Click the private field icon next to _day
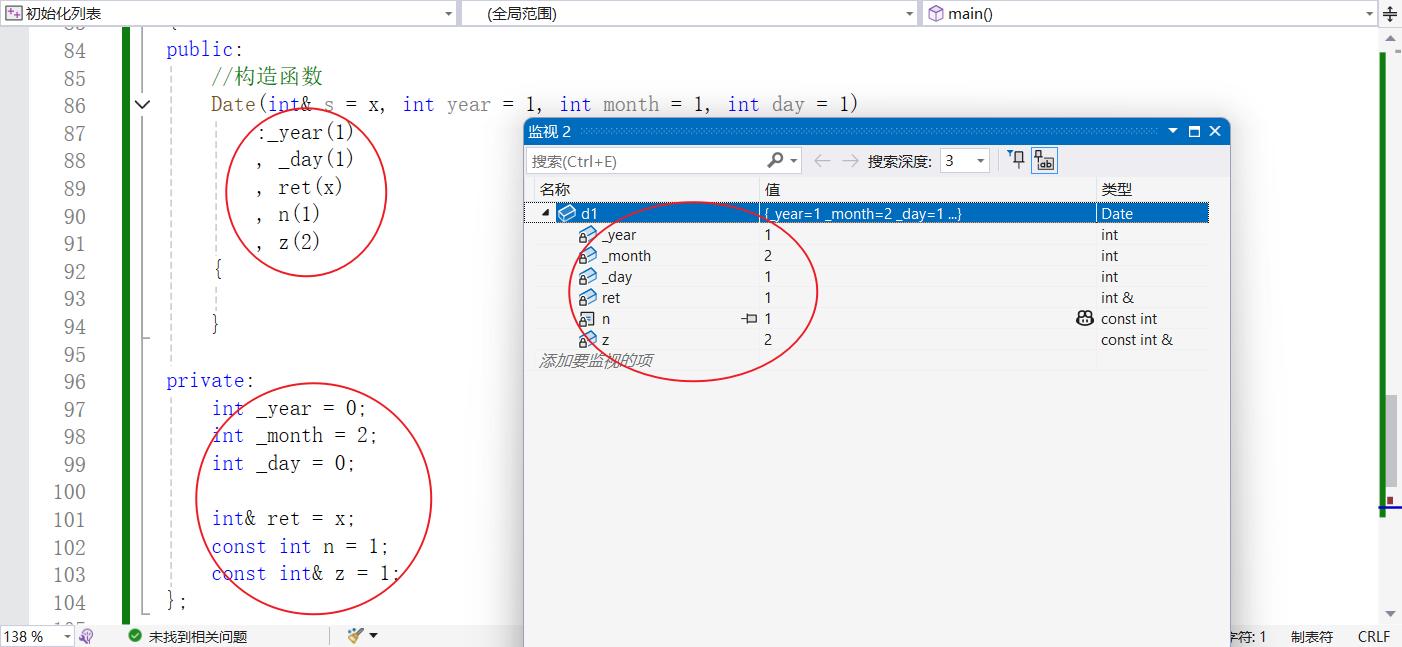This screenshot has height=647, width=1402. coord(588,277)
